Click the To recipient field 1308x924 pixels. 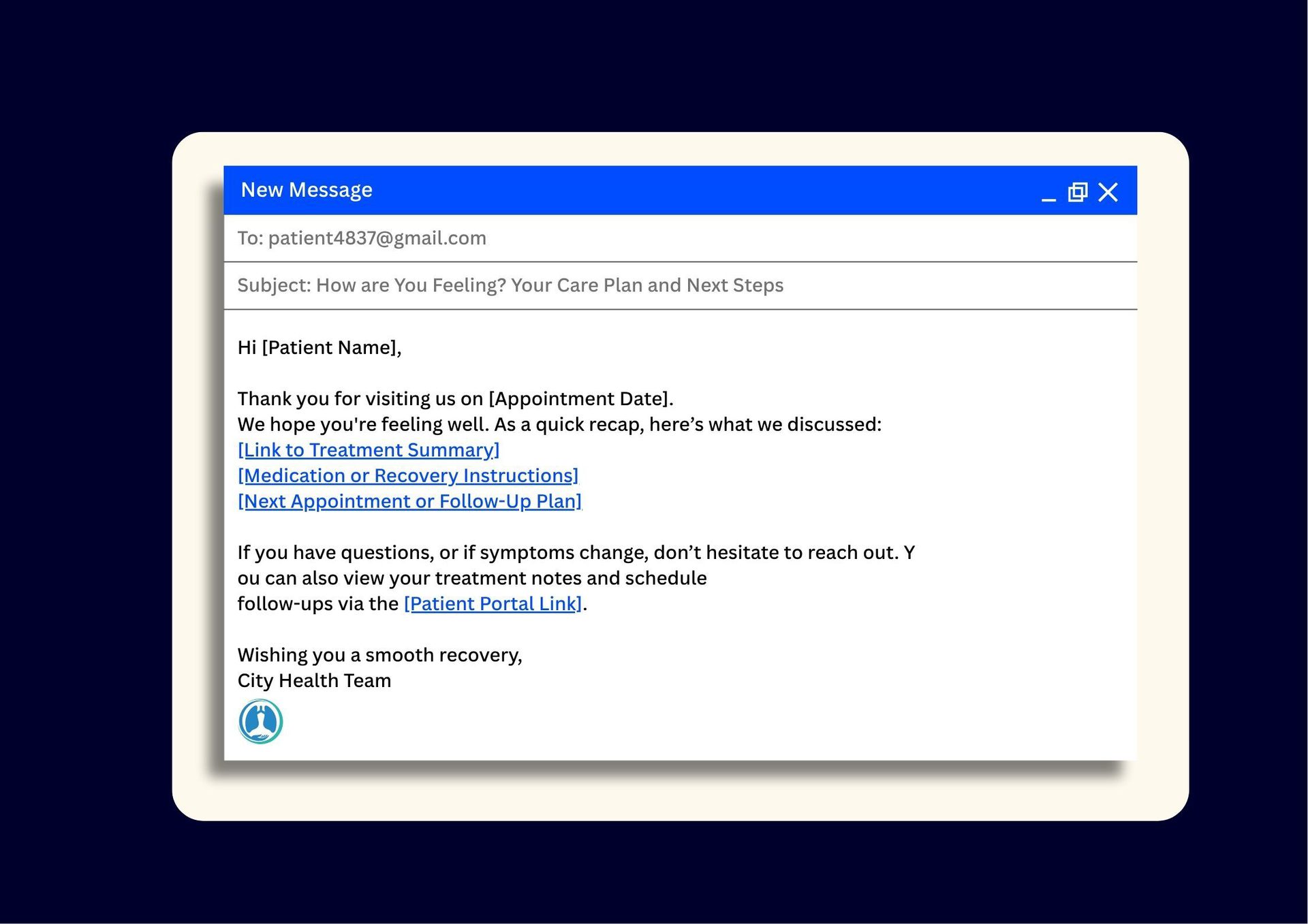click(362, 238)
